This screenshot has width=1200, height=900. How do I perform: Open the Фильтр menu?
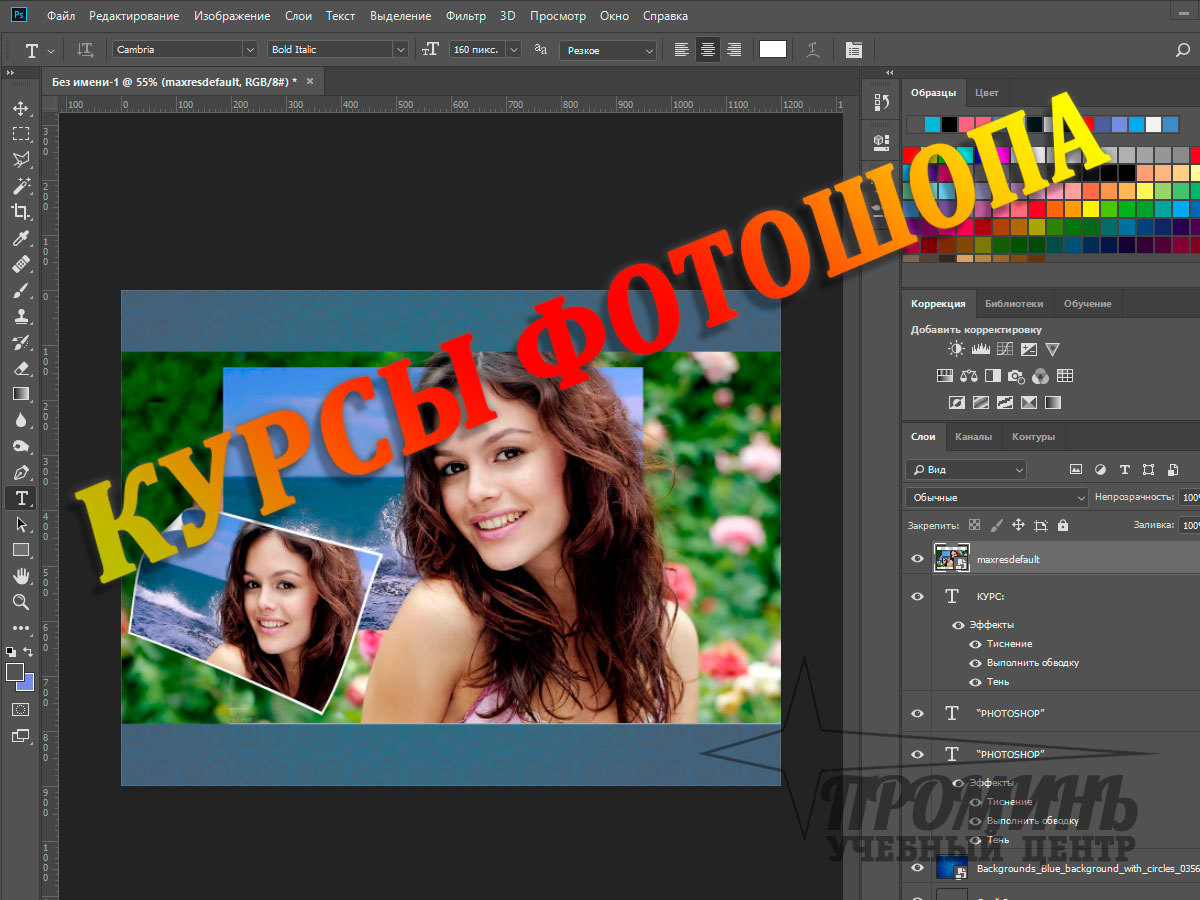pyautogui.click(x=466, y=16)
